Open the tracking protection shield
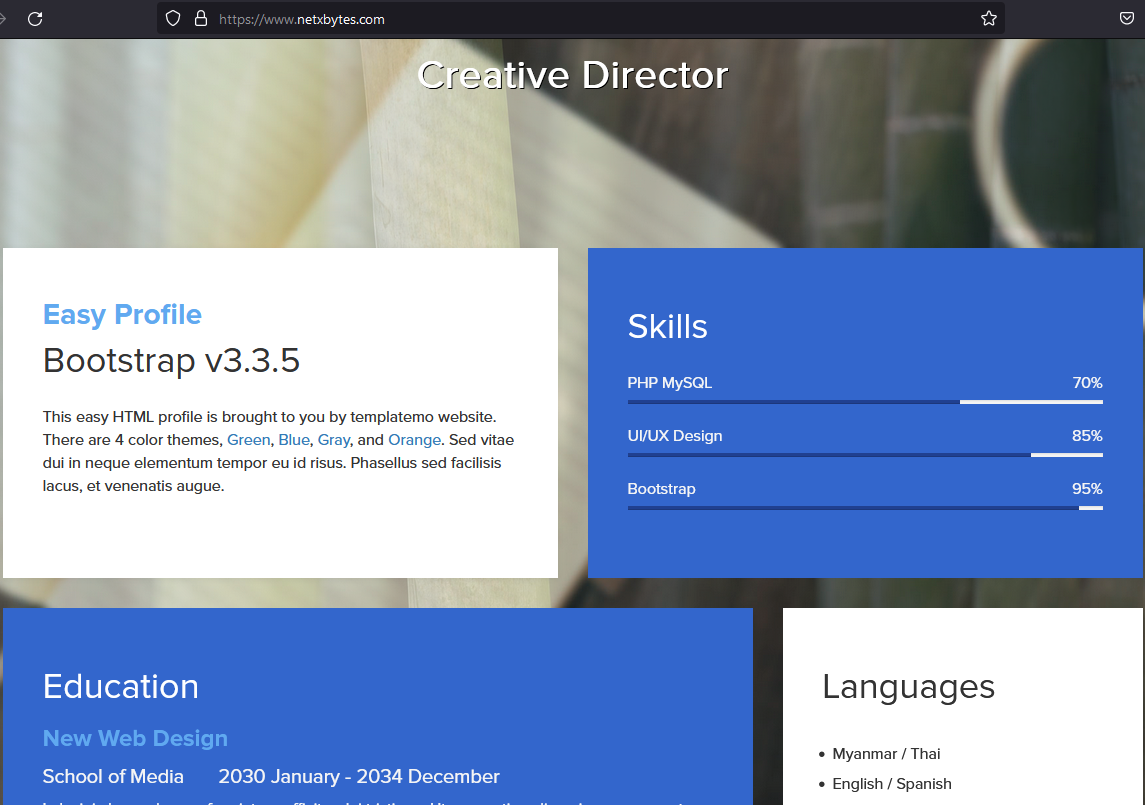Screen dimensions: 1145x805 pyautogui.click(x=173, y=19)
